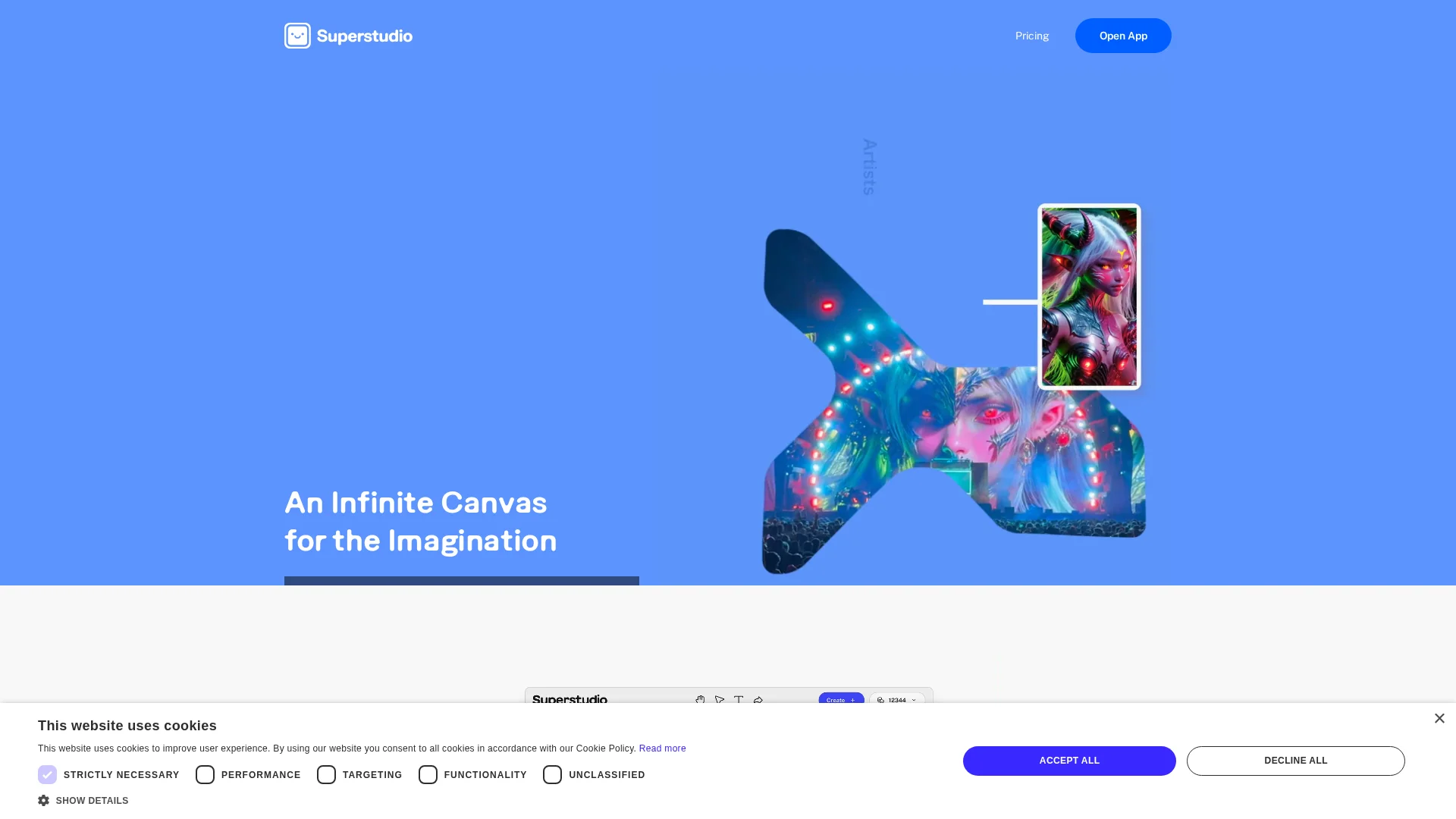Click the share arrow icon in preview
Viewport: 1456px width, 819px height.
pyautogui.click(x=758, y=700)
